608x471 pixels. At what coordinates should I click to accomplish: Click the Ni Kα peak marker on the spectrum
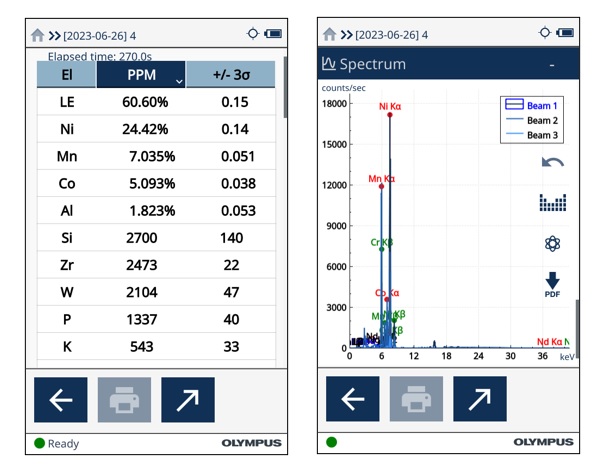click(389, 115)
